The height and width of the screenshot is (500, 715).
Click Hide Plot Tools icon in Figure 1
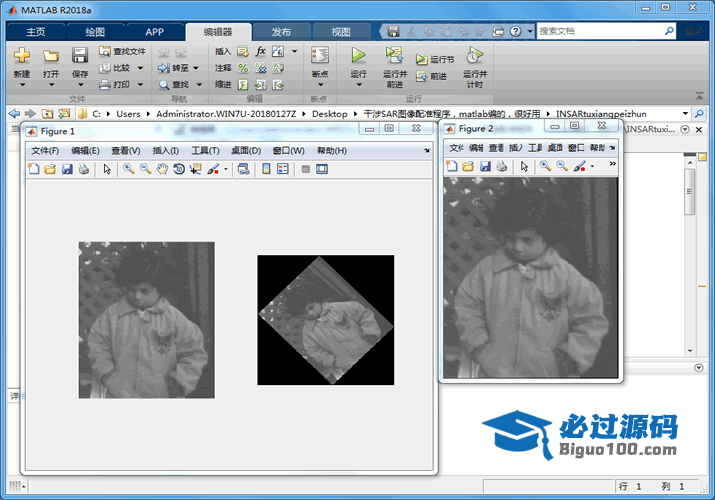pos(306,169)
